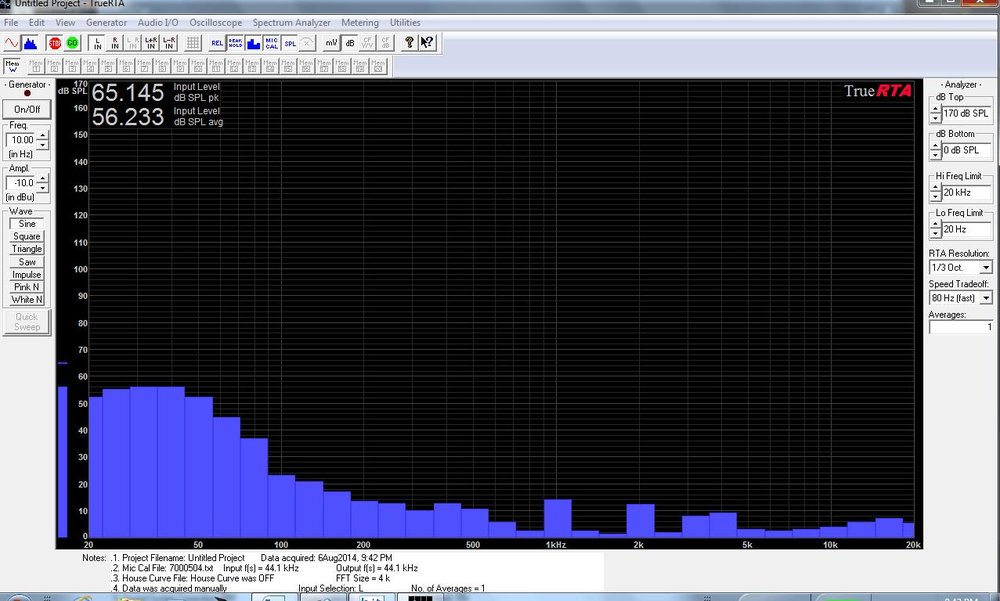Click the Mem 2 memory icon
The image size is (1000, 601).
(x=54, y=66)
